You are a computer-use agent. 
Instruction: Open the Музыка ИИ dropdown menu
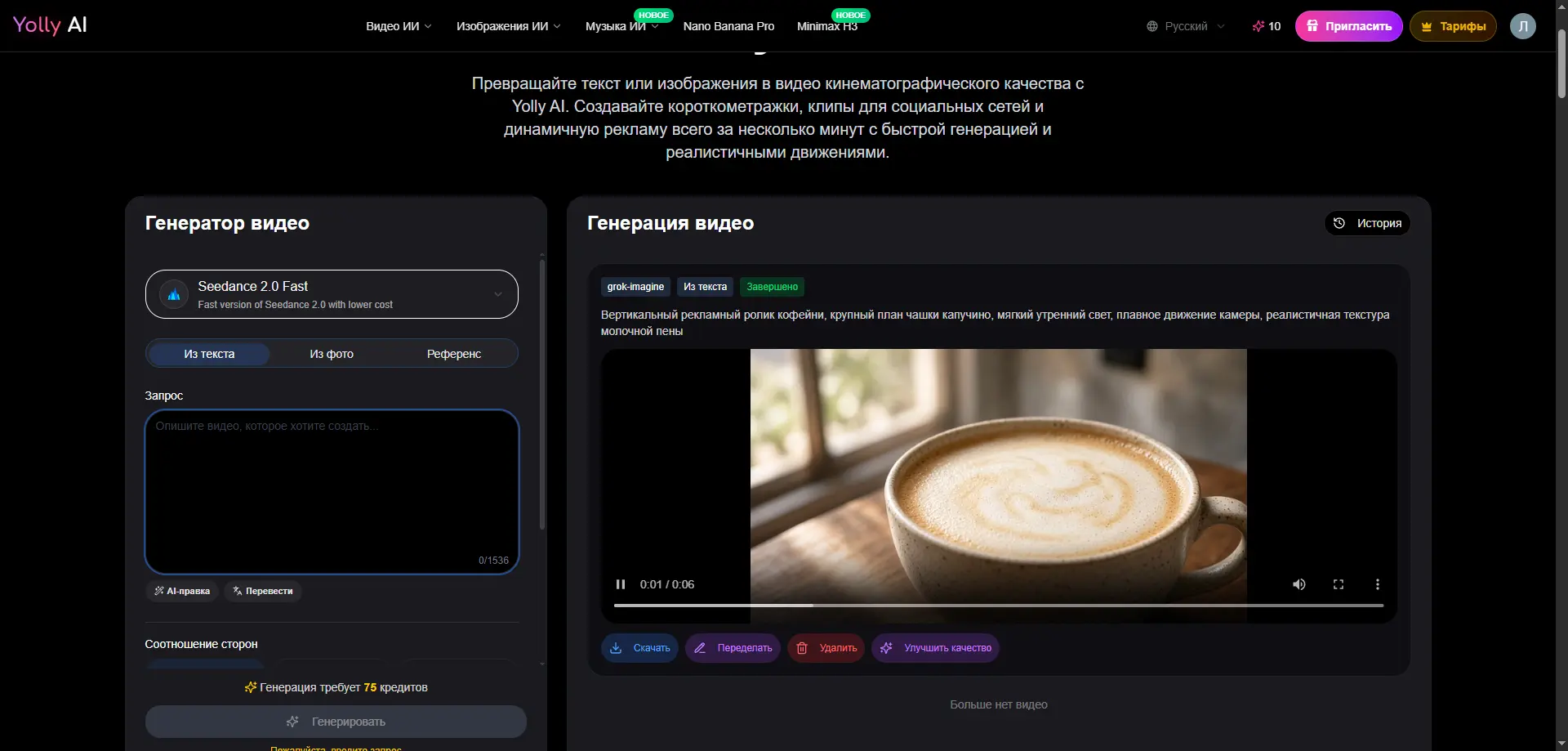[622, 26]
